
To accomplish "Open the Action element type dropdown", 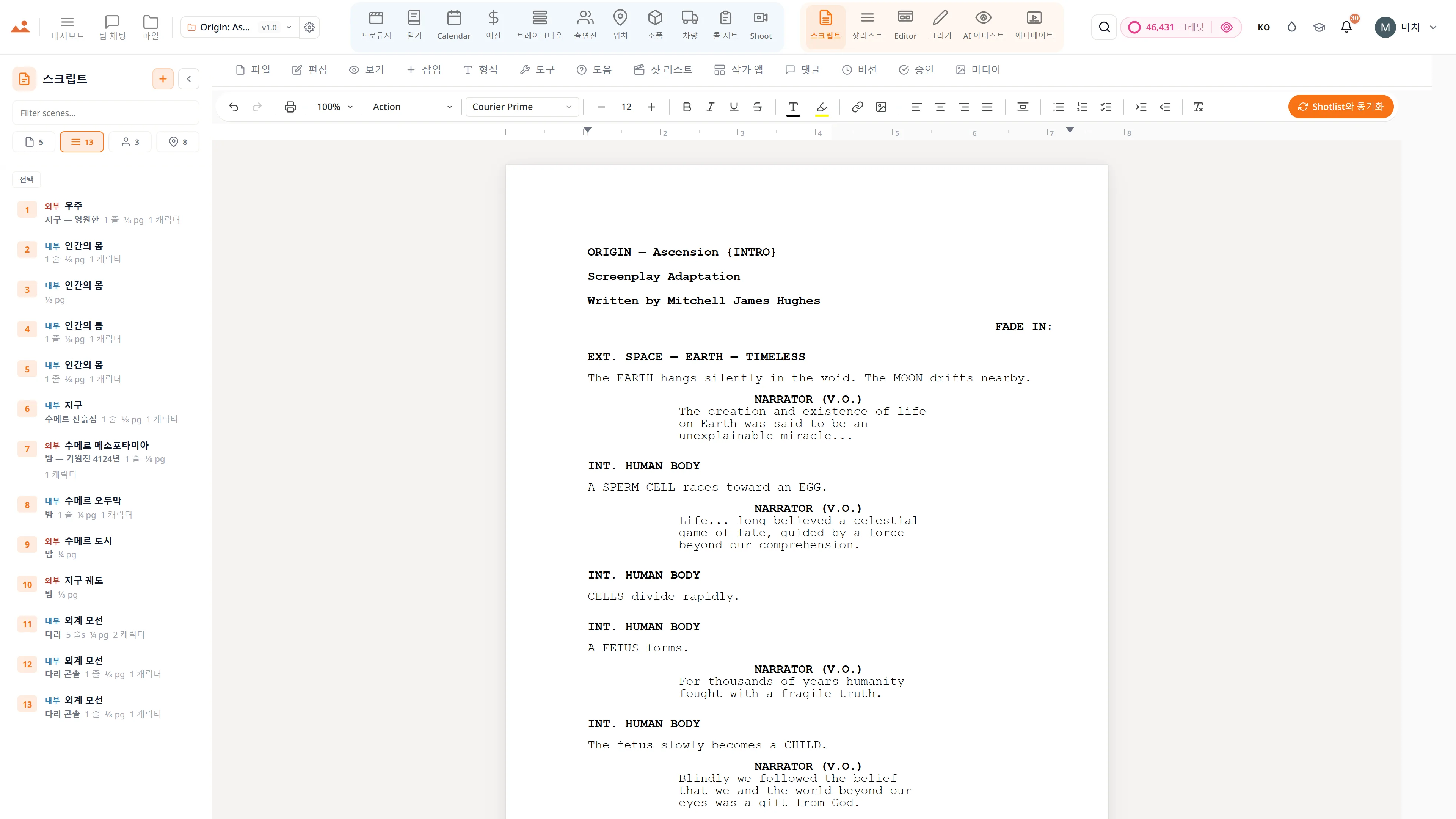I will pos(412,107).
